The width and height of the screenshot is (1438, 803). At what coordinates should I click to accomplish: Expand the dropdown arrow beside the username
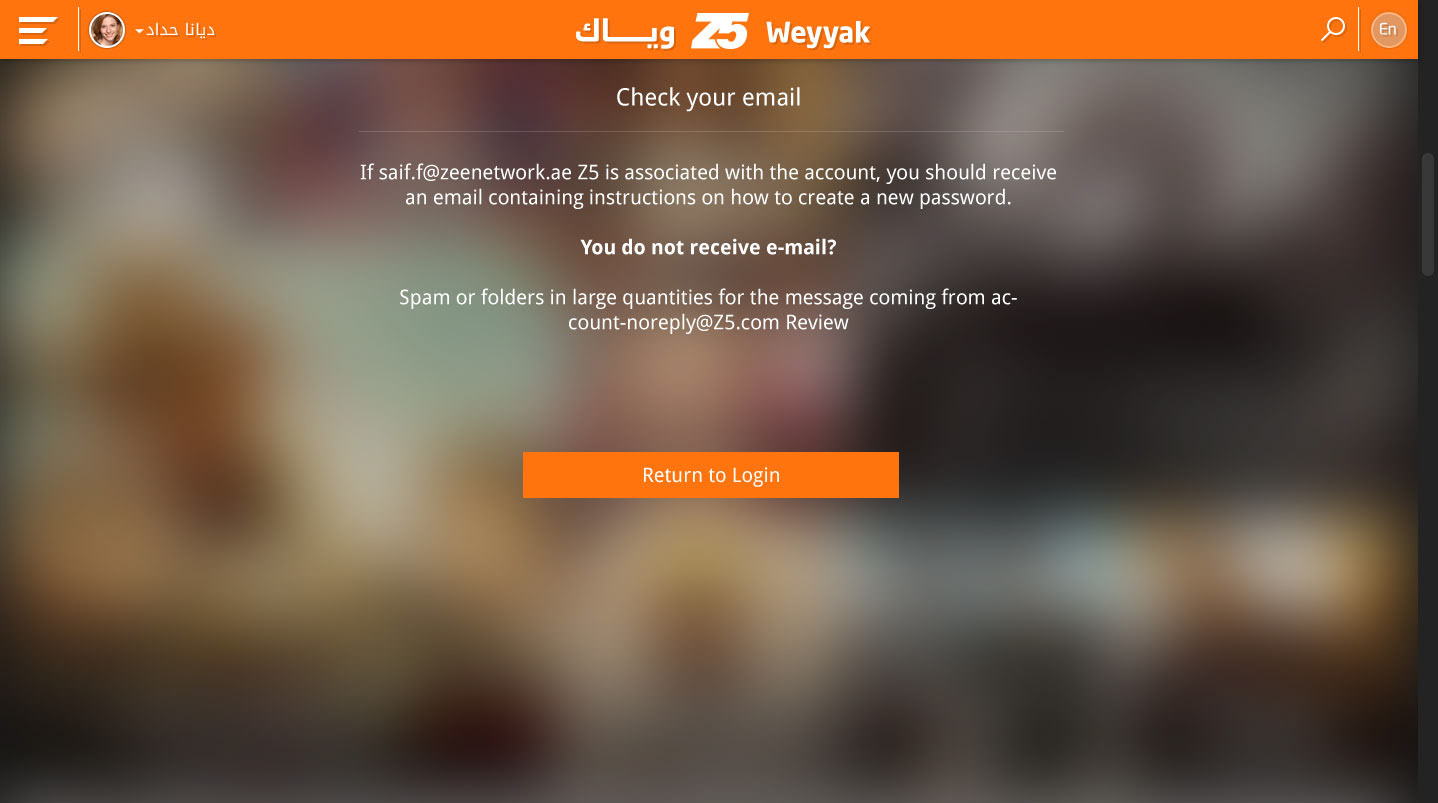(140, 31)
